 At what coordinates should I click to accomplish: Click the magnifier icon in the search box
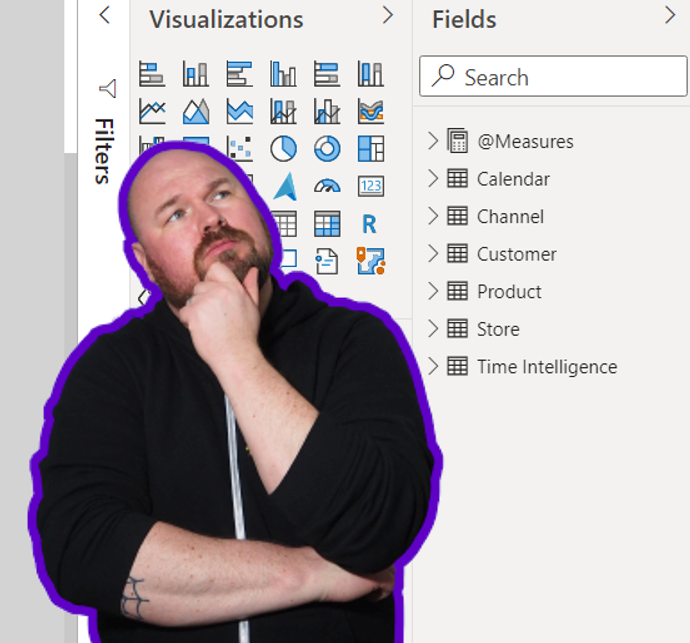tap(443, 76)
